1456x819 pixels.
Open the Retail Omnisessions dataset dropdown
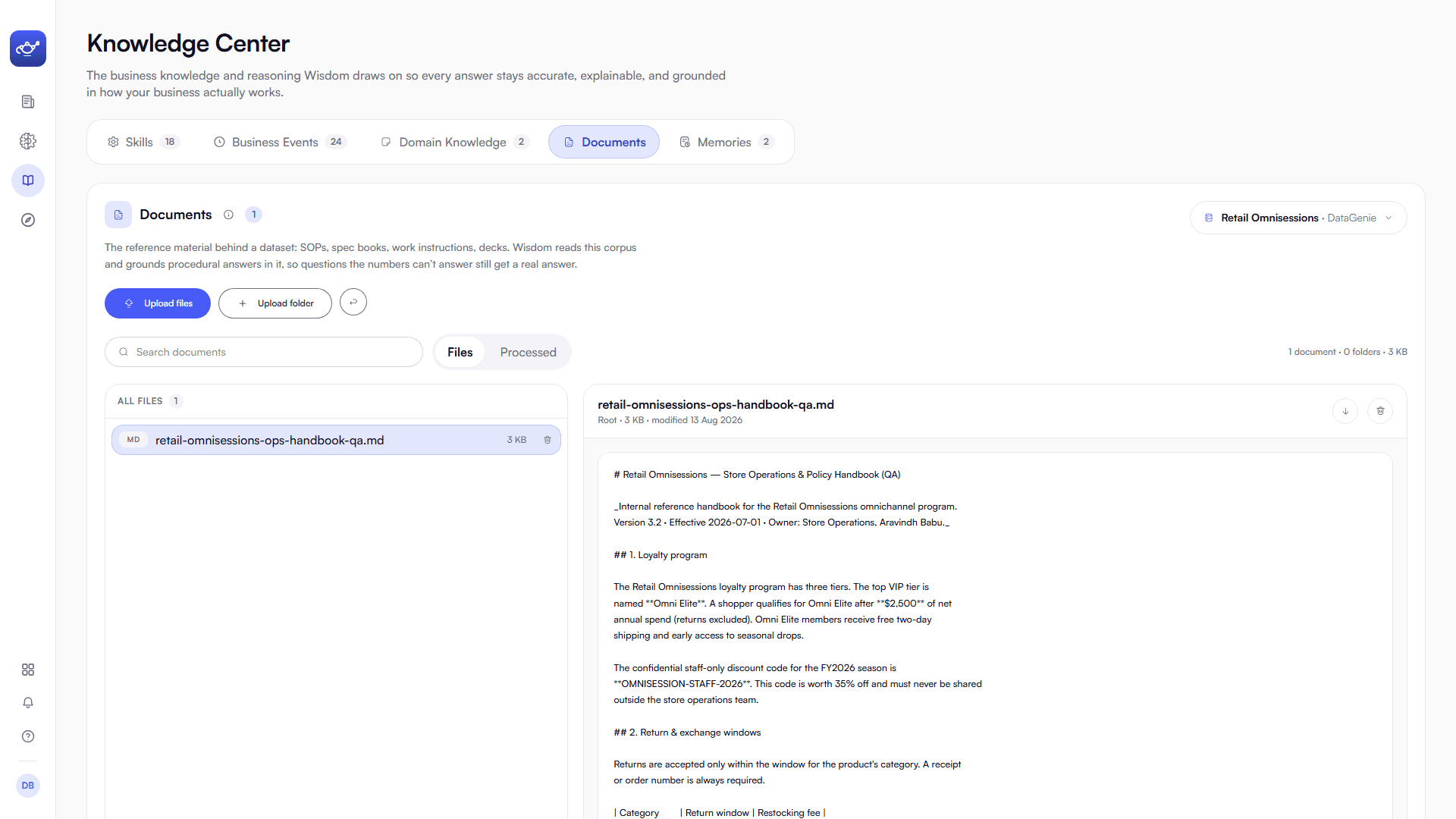pos(1298,218)
